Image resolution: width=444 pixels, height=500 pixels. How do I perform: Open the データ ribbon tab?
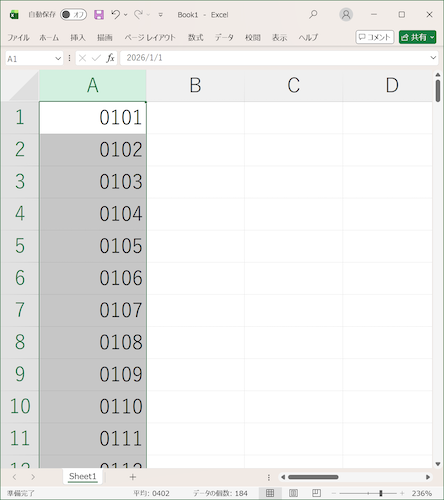pos(224,38)
